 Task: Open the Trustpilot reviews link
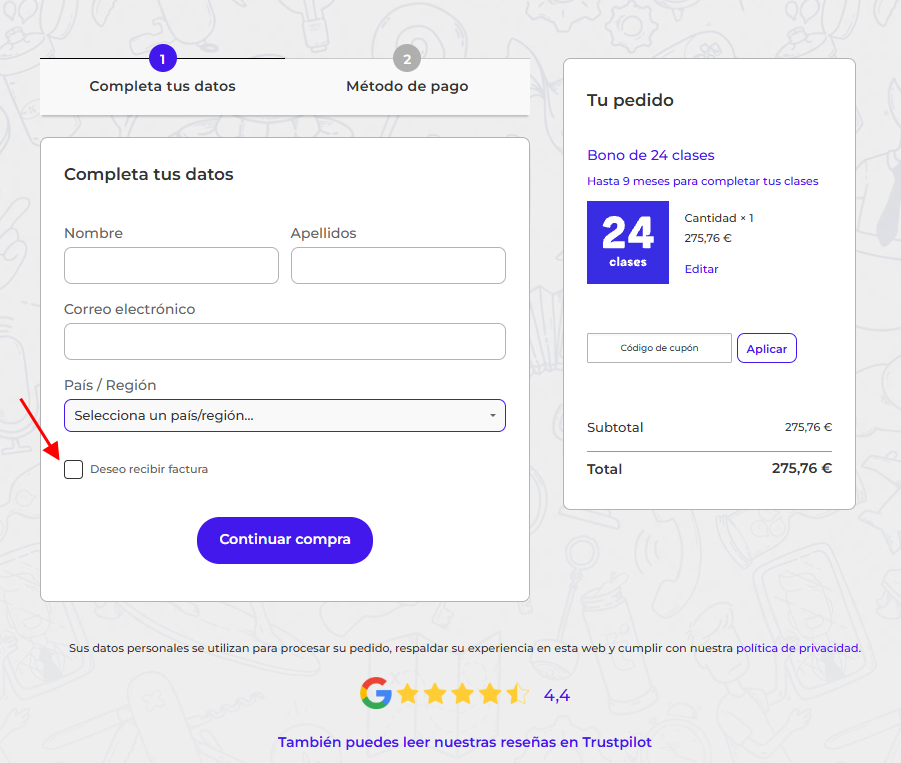pos(464,742)
